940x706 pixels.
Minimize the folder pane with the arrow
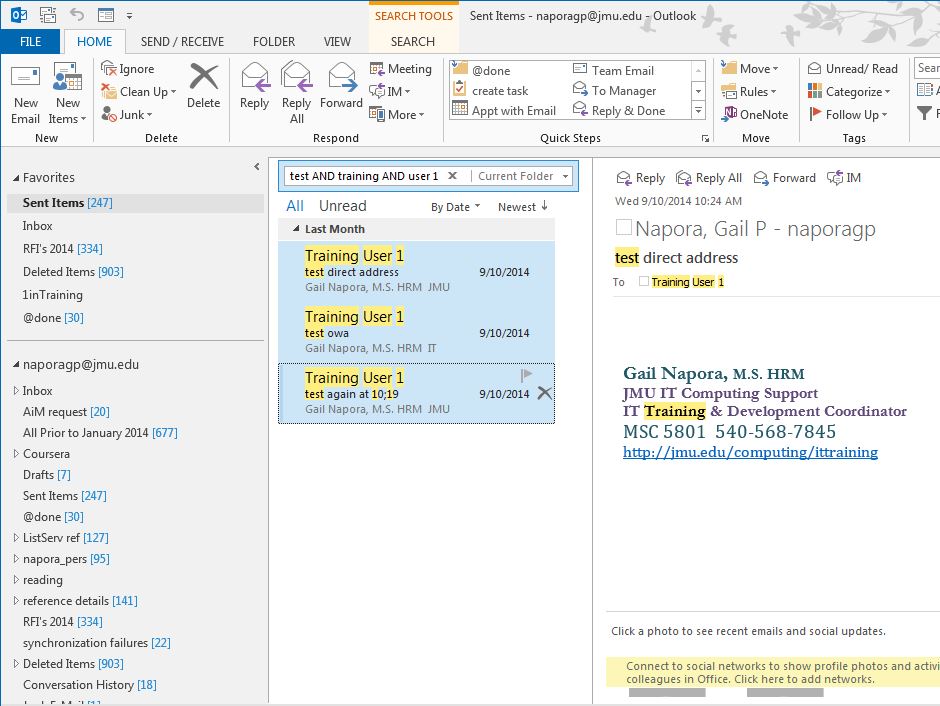click(257, 167)
